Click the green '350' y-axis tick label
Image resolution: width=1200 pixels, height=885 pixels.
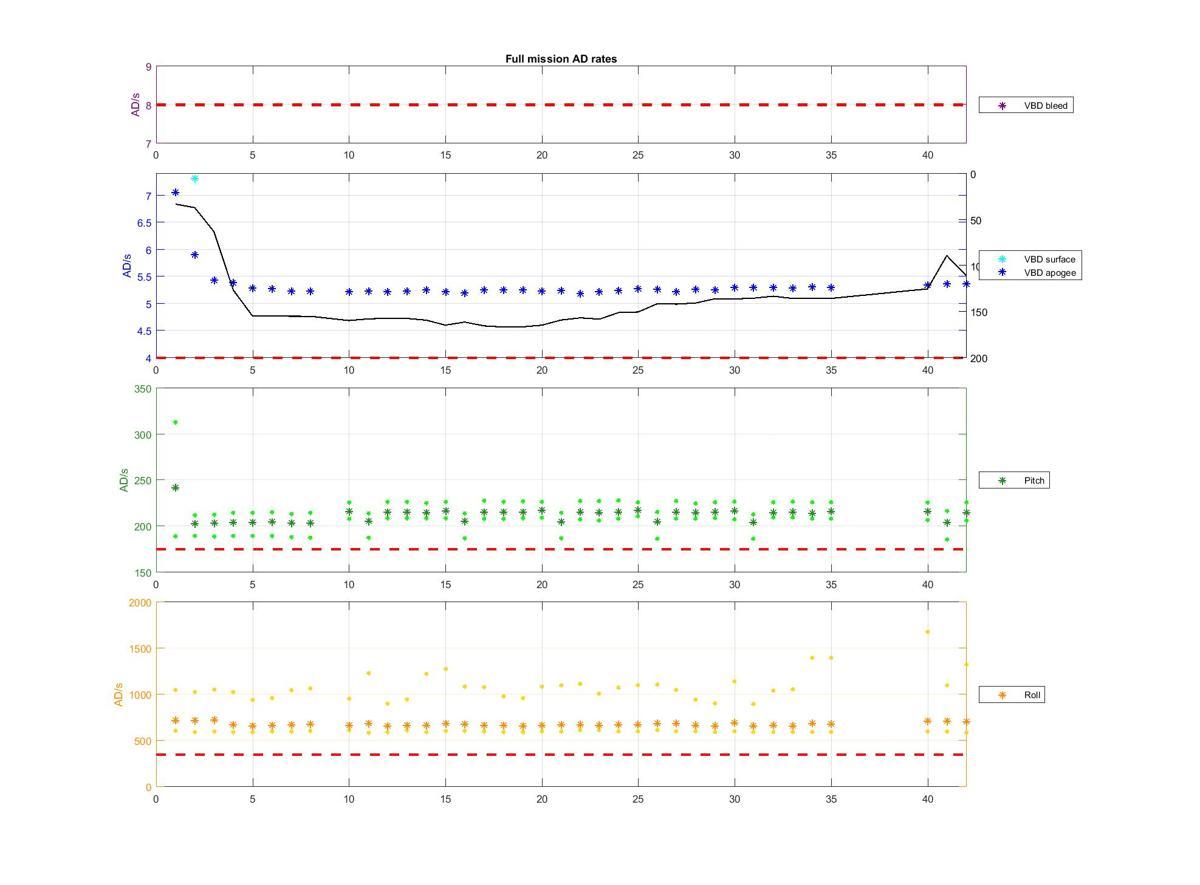click(x=143, y=389)
